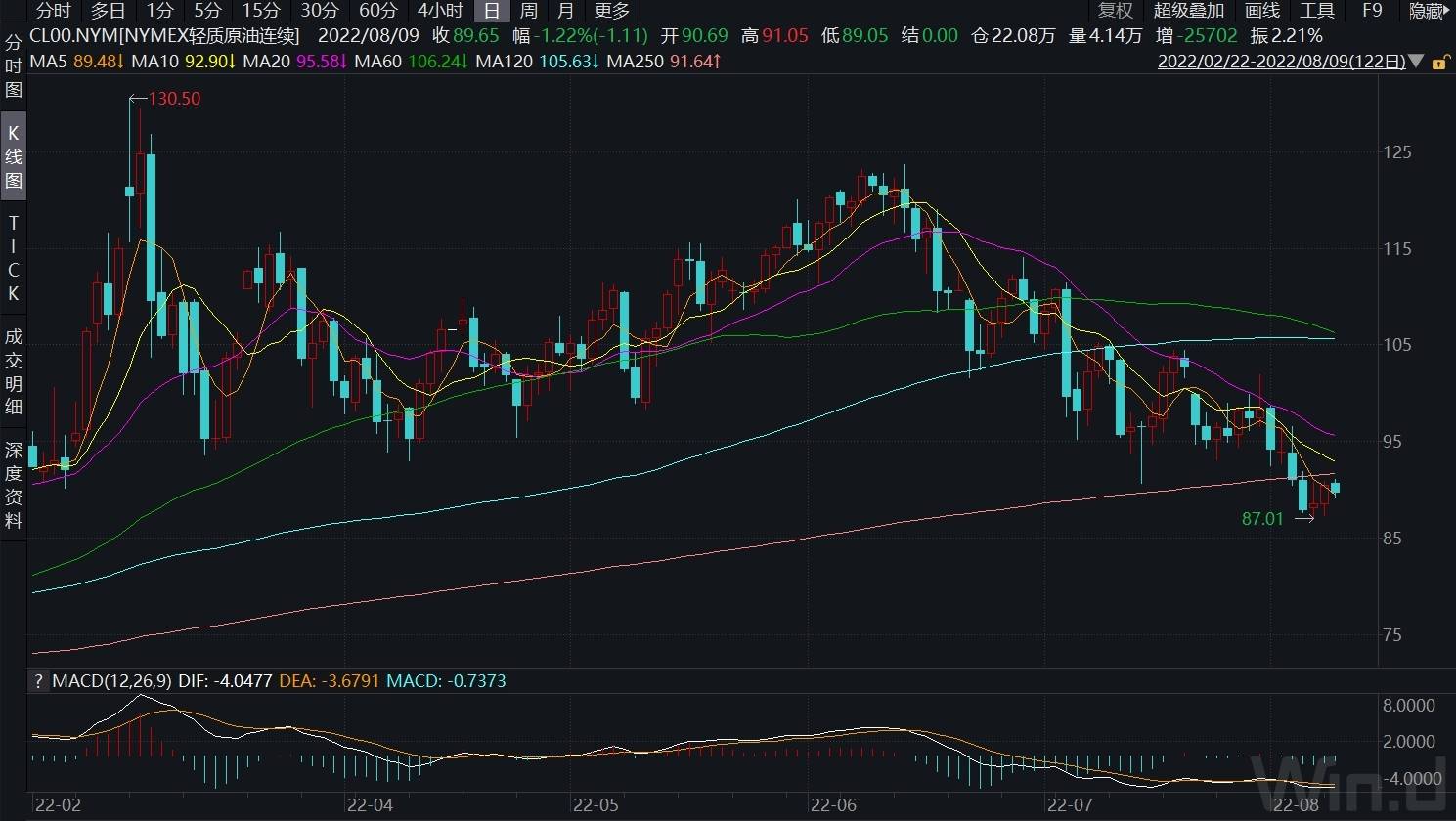The height and width of the screenshot is (821, 1456).
Task: Click the 复权 adjustment option
Action: pos(1115,11)
